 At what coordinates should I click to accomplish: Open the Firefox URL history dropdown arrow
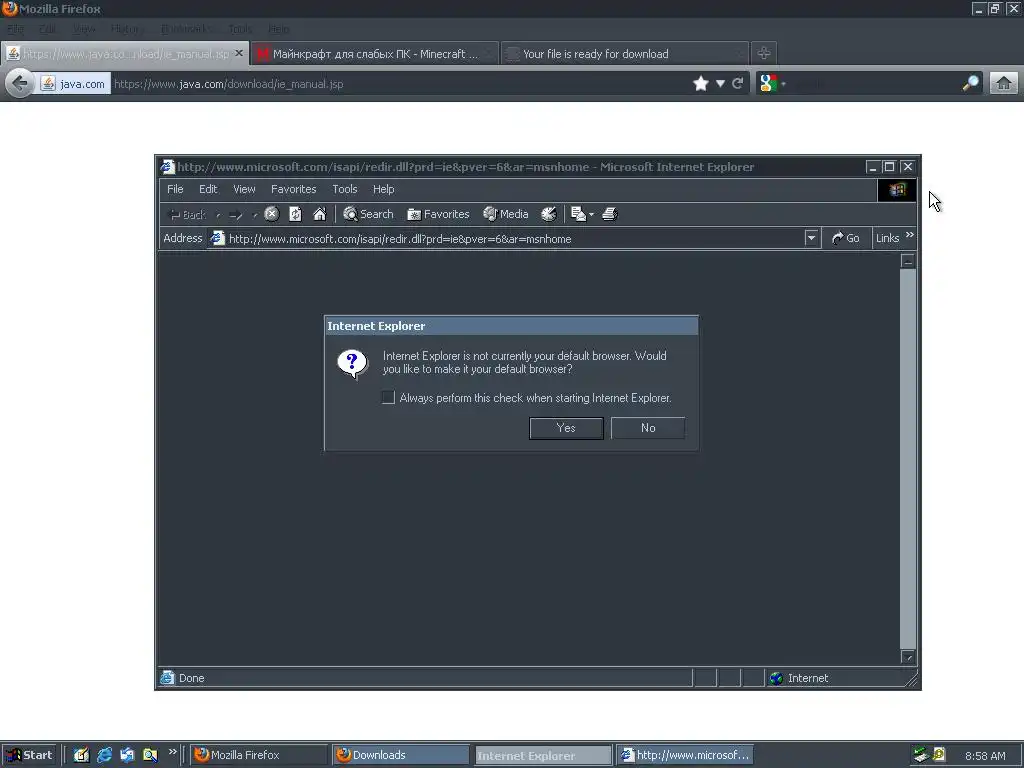tap(720, 83)
